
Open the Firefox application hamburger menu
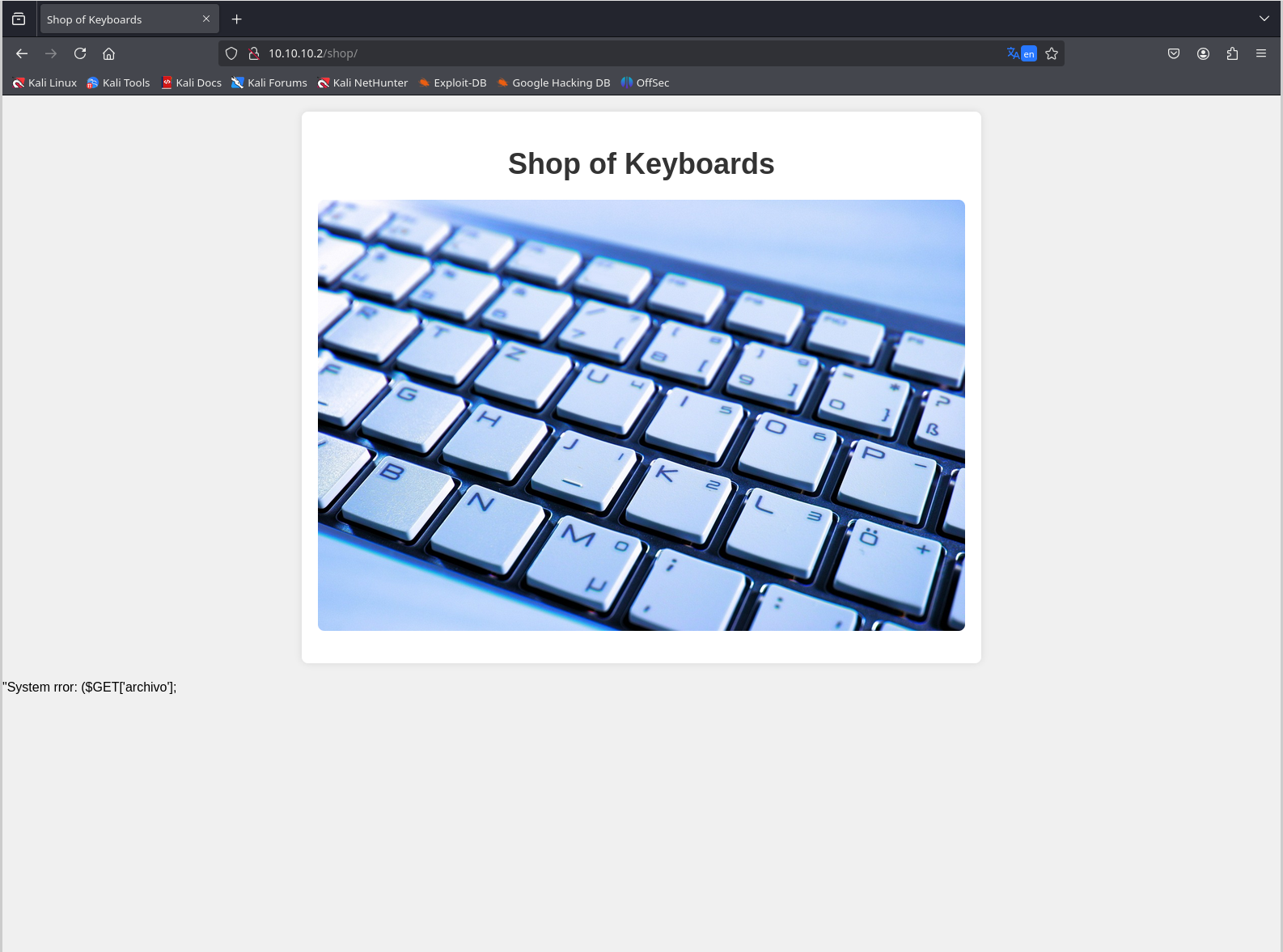tap(1260, 53)
